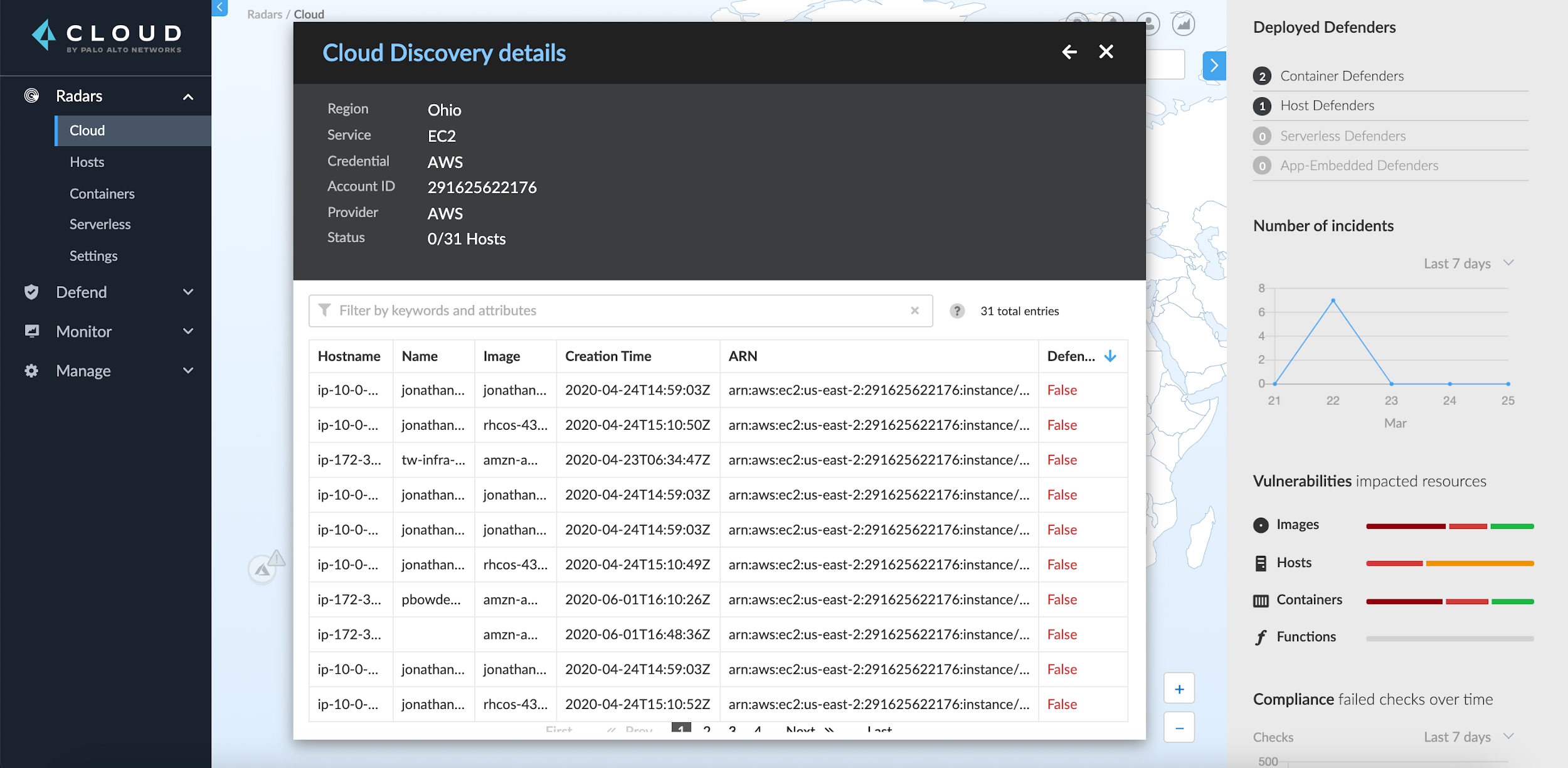Go back using the dialog arrow
The image size is (1568, 768).
(1069, 51)
